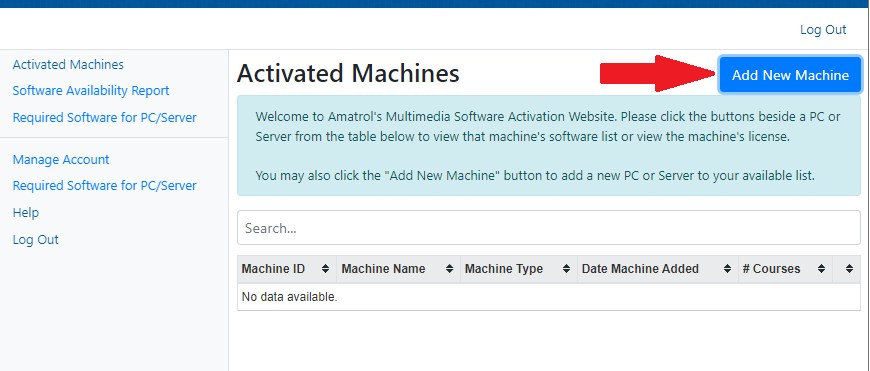The height and width of the screenshot is (371, 870).
Task: Open the Help link in sidebar
Action: 26,213
